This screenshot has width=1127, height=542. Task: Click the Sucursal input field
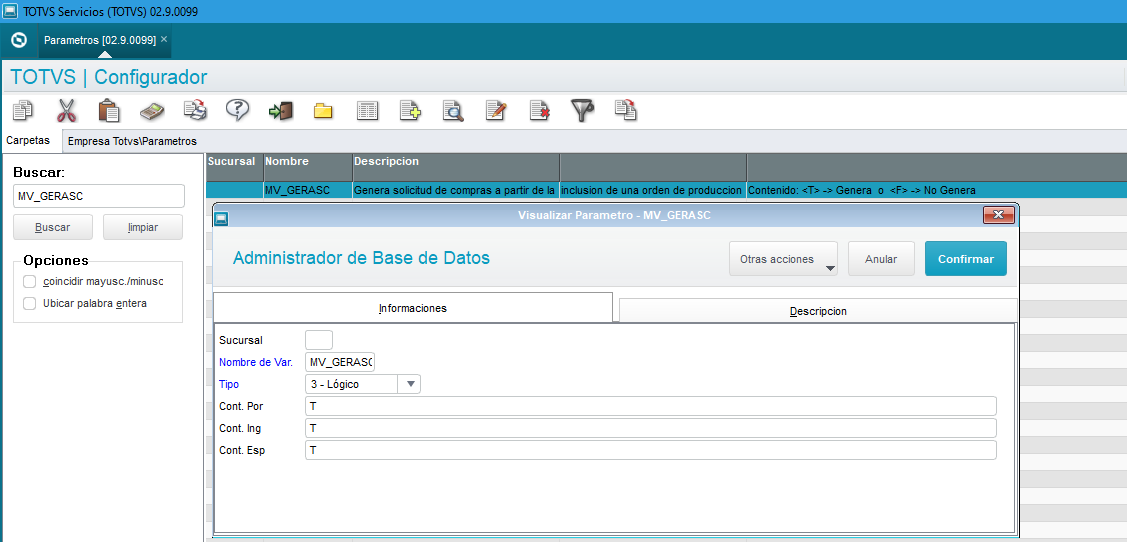point(319,340)
